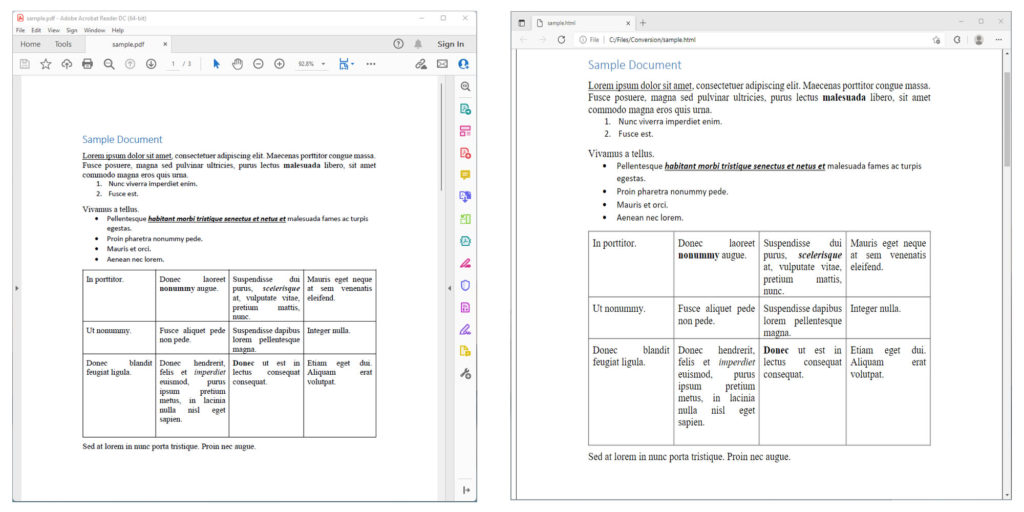The width and height of the screenshot is (1024, 512).
Task: Open the Comment tool in right pane
Action: coord(465,175)
